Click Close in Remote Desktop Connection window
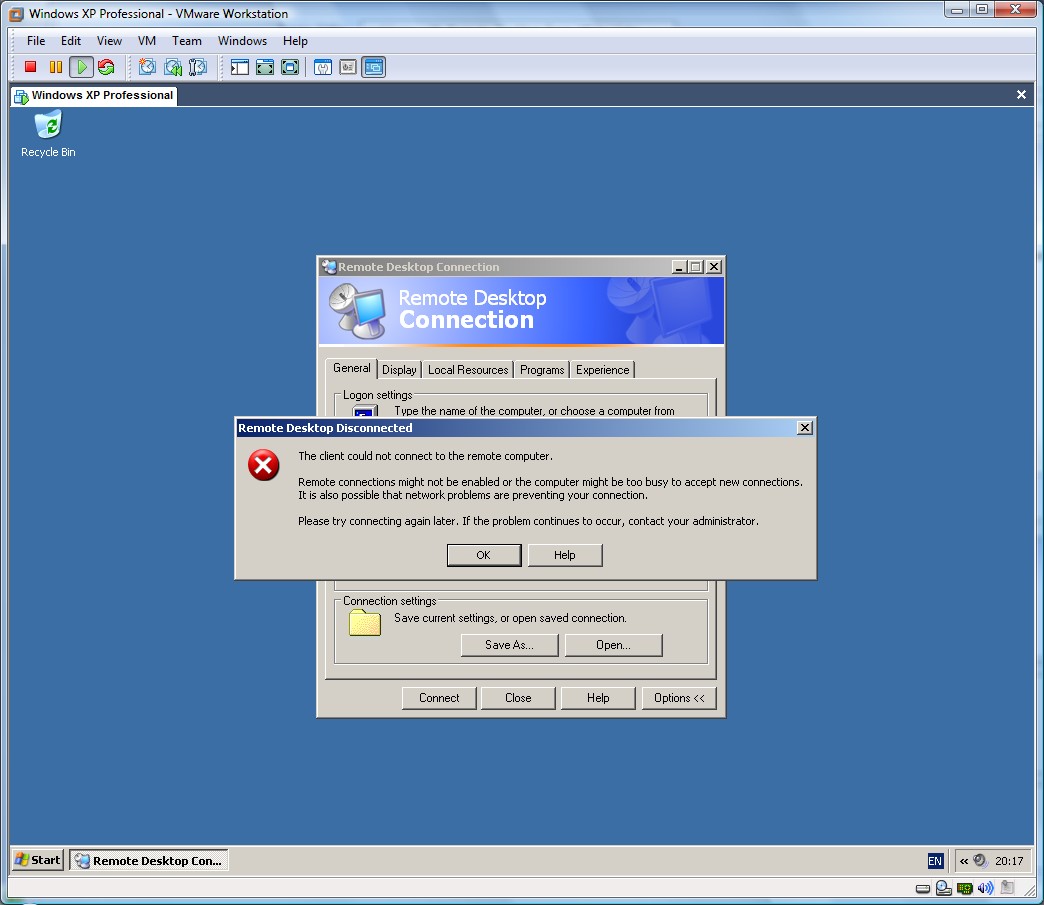Screen dimensions: 1044x905 (x=518, y=698)
